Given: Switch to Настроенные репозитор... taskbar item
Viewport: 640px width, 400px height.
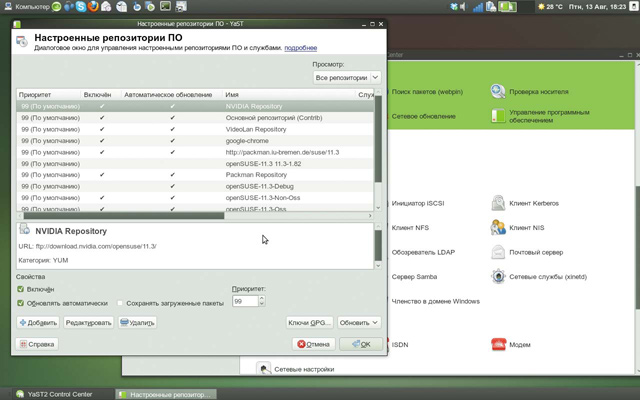Looking at the screenshot, I should click(x=165, y=394).
